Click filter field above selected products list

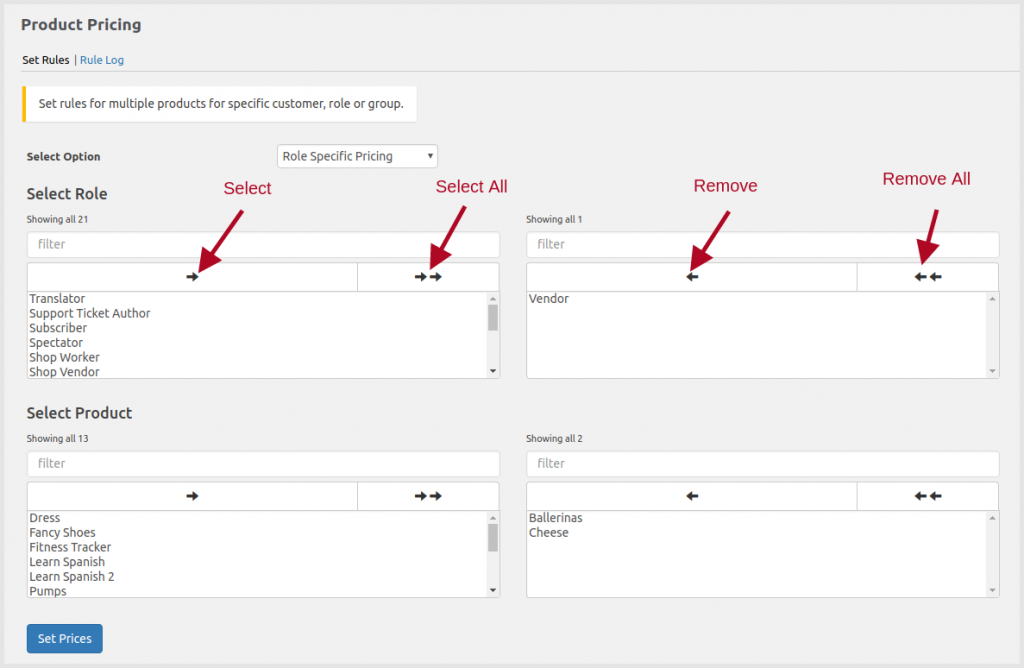pyautogui.click(x=762, y=463)
